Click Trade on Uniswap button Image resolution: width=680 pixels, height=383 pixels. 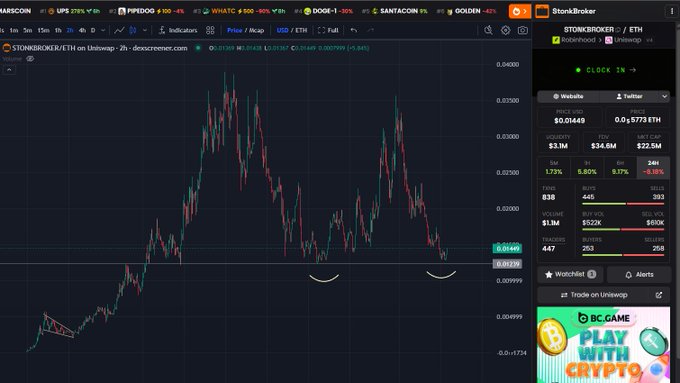[604, 295]
